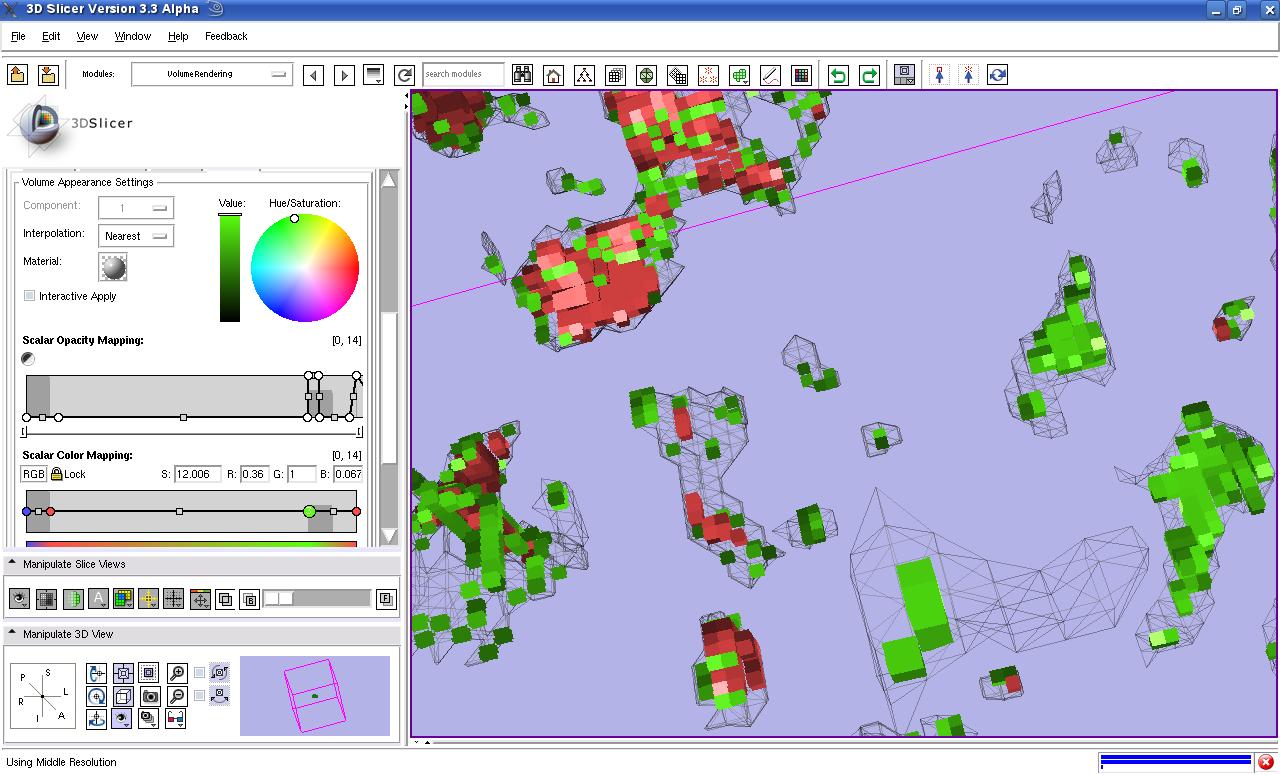This screenshot has width=1280, height=775.
Task: Open the Modules dropdown showing VolumeRendering
Action: tap(211, 74)
